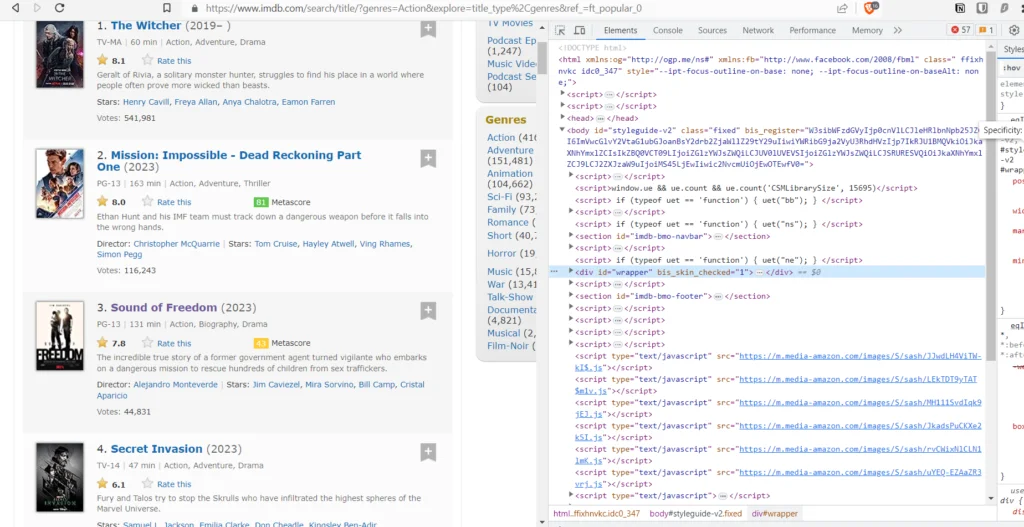Click the browser address bar URL
Viewport: 1024px width, 527px height.
click(x=424, y=8)
